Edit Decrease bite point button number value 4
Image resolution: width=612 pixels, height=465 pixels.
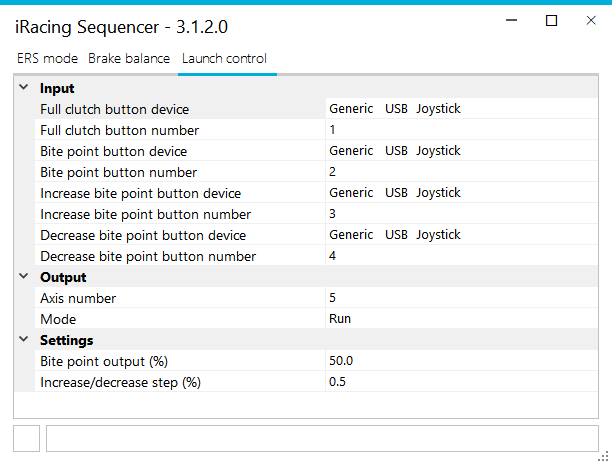tap(461, 256)
